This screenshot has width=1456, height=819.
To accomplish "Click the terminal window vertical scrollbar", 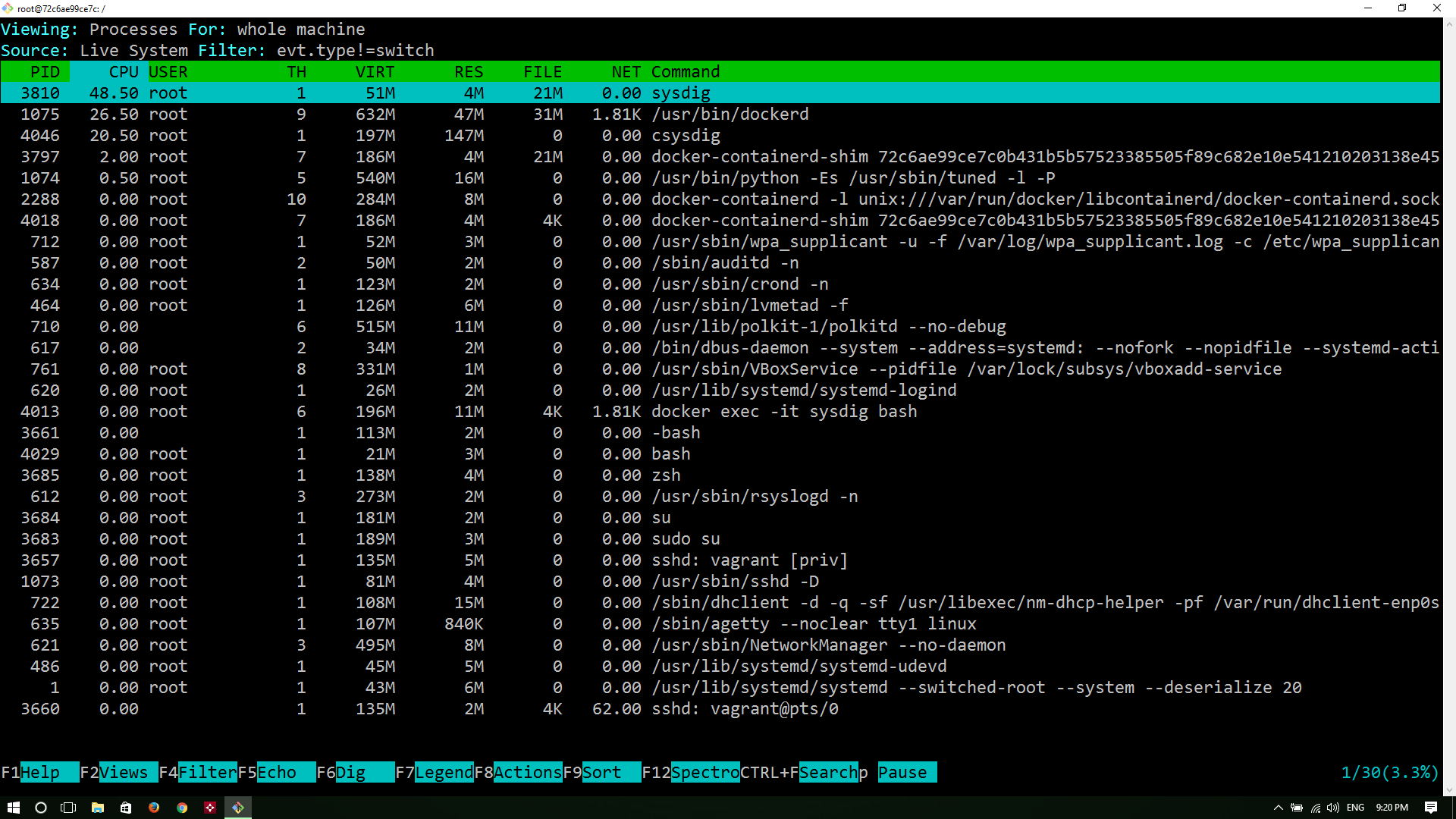I will click(x=1449, y=406).
